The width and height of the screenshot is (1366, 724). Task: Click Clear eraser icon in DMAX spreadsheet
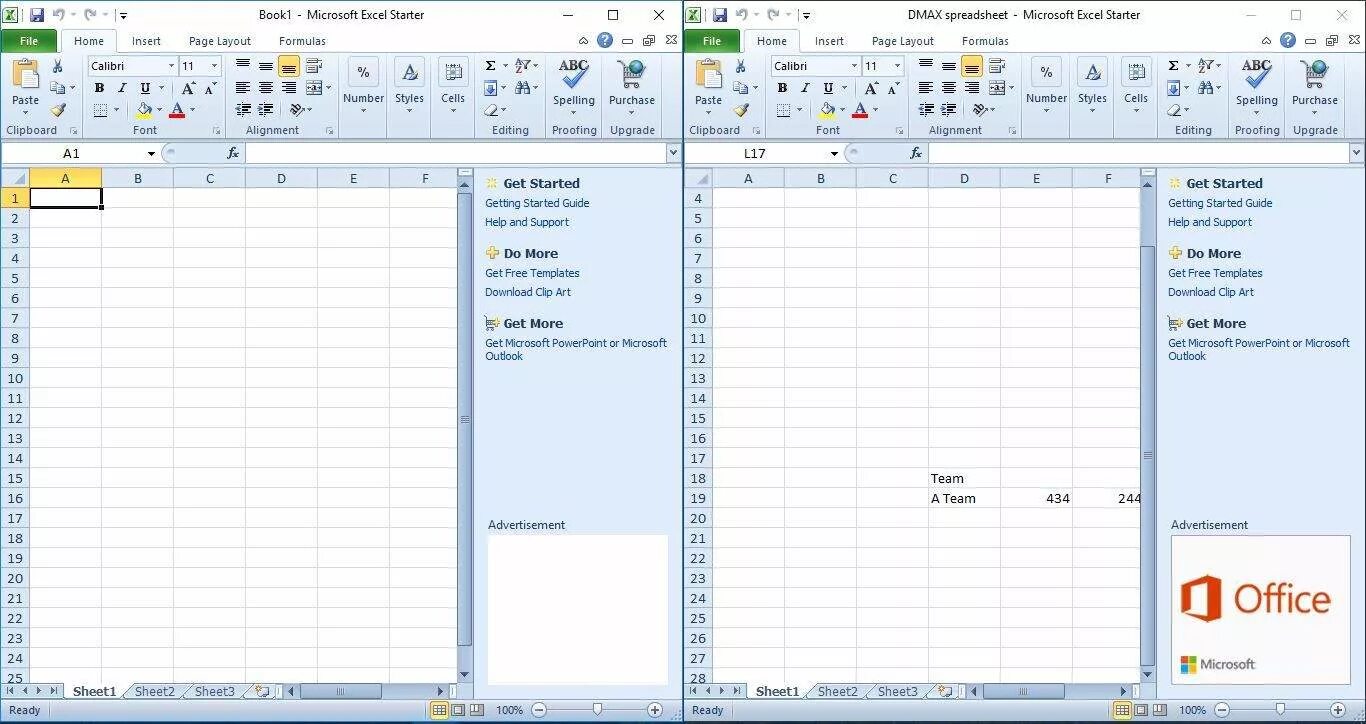point(1173,110)
